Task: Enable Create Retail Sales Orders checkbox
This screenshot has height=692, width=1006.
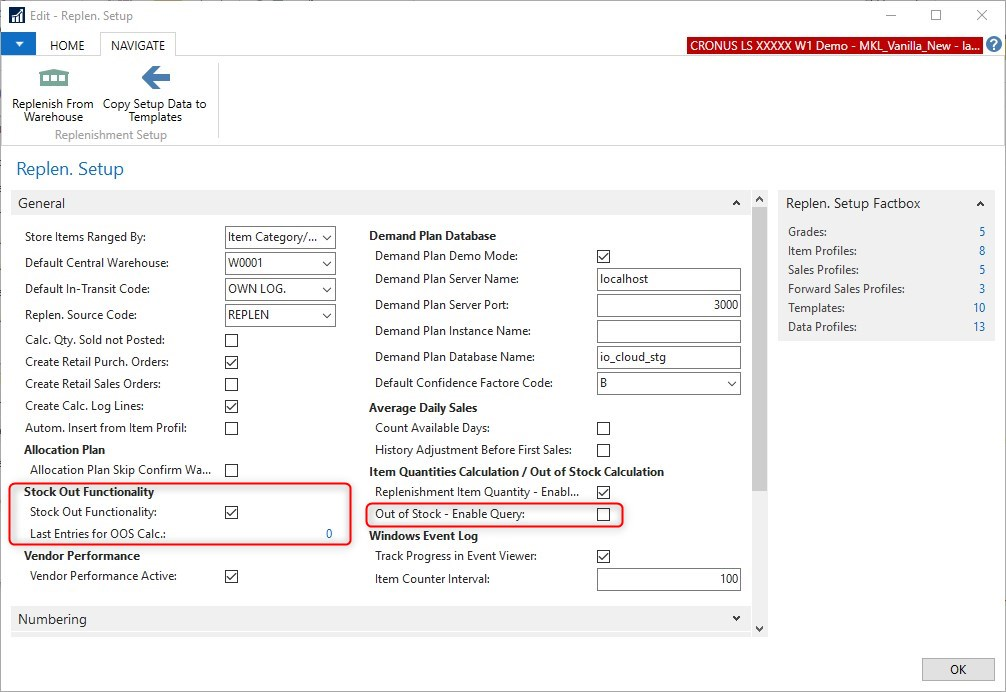Action: (232, 384)
